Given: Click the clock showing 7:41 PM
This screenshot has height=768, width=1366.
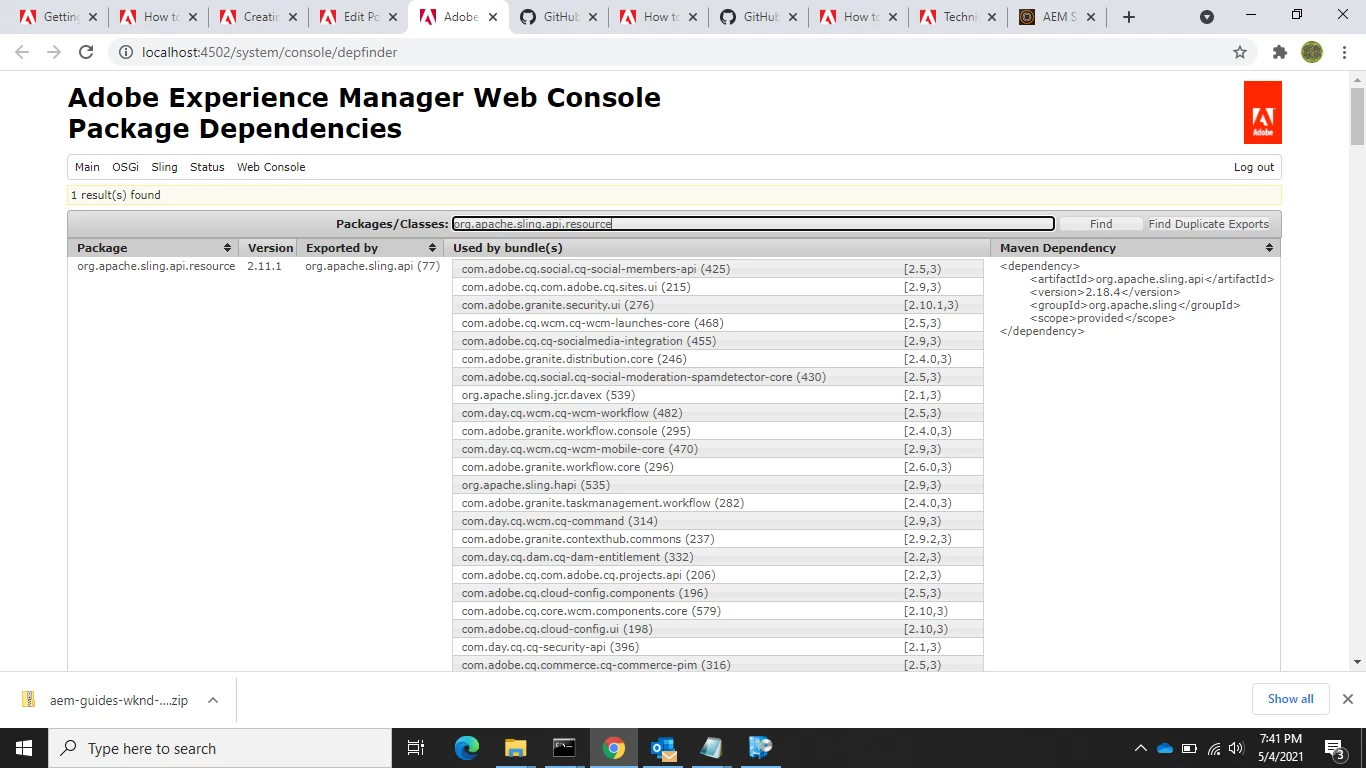Looking at the screenshot, I should (1281, 739).
